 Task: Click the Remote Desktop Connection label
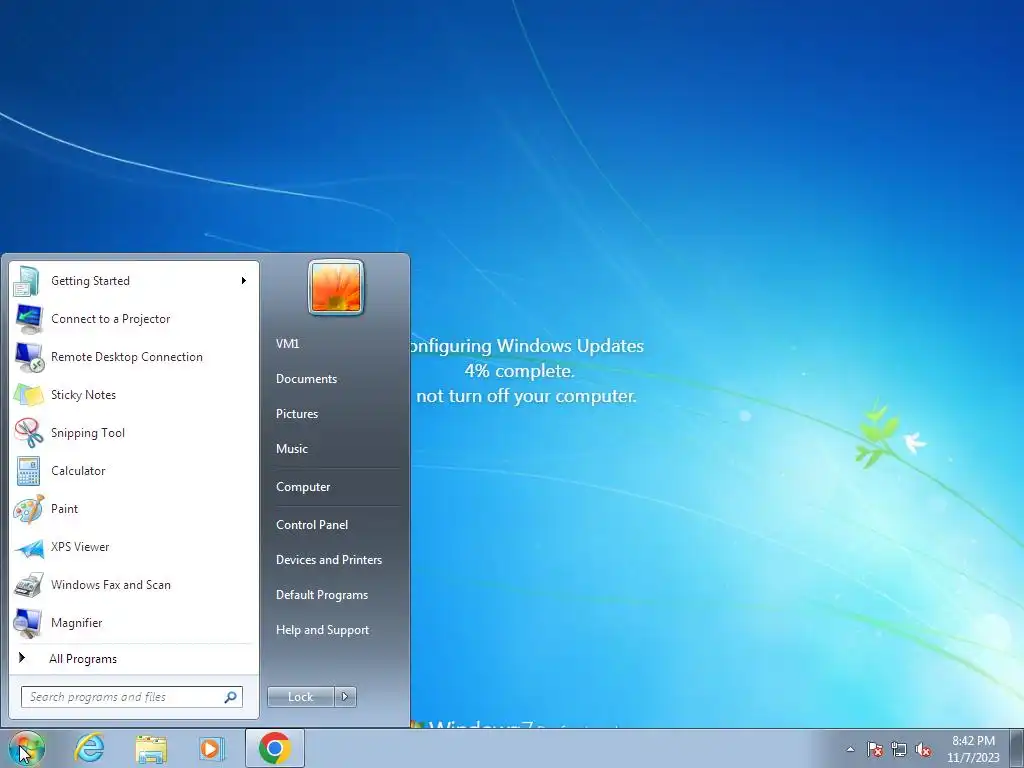(127, 357)
